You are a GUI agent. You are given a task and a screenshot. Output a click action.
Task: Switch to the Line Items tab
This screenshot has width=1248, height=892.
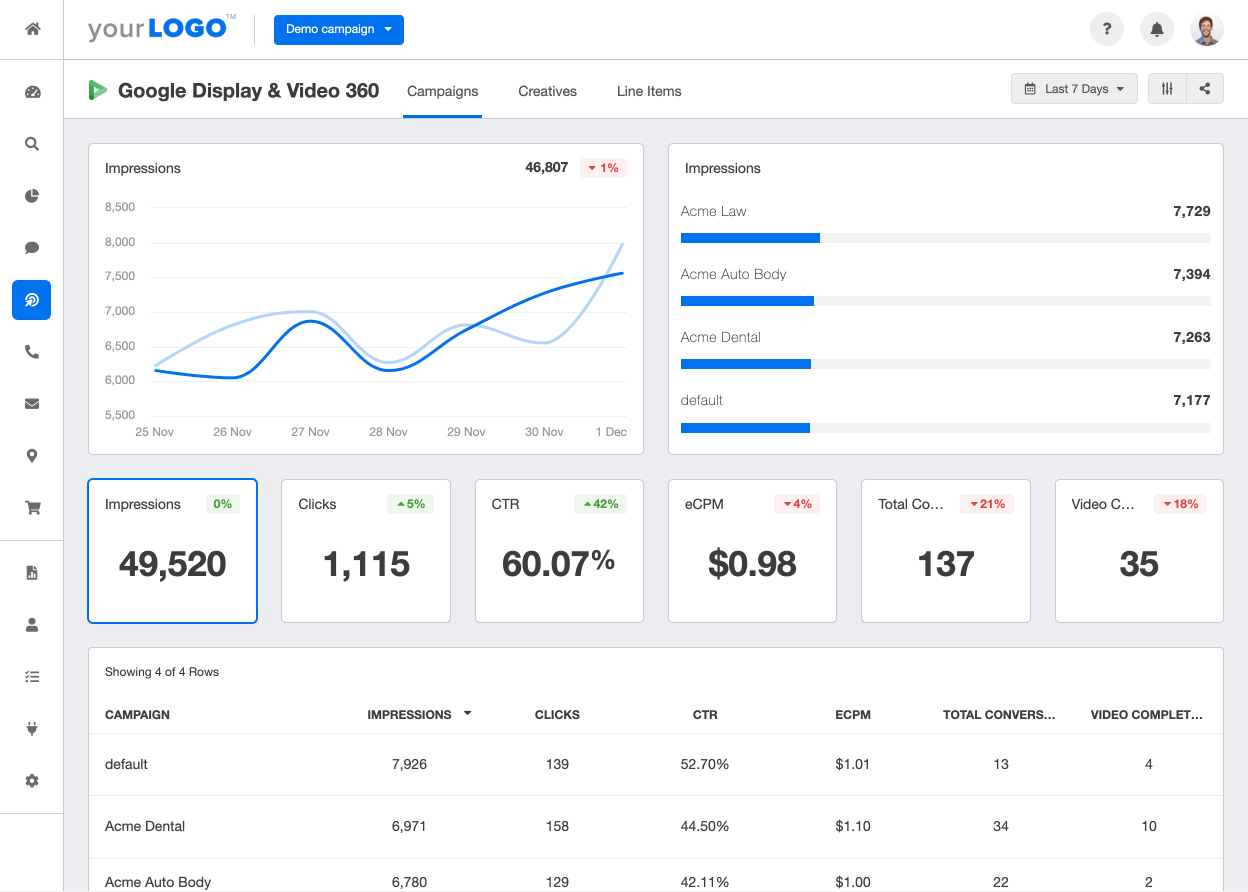pos(648,91)
